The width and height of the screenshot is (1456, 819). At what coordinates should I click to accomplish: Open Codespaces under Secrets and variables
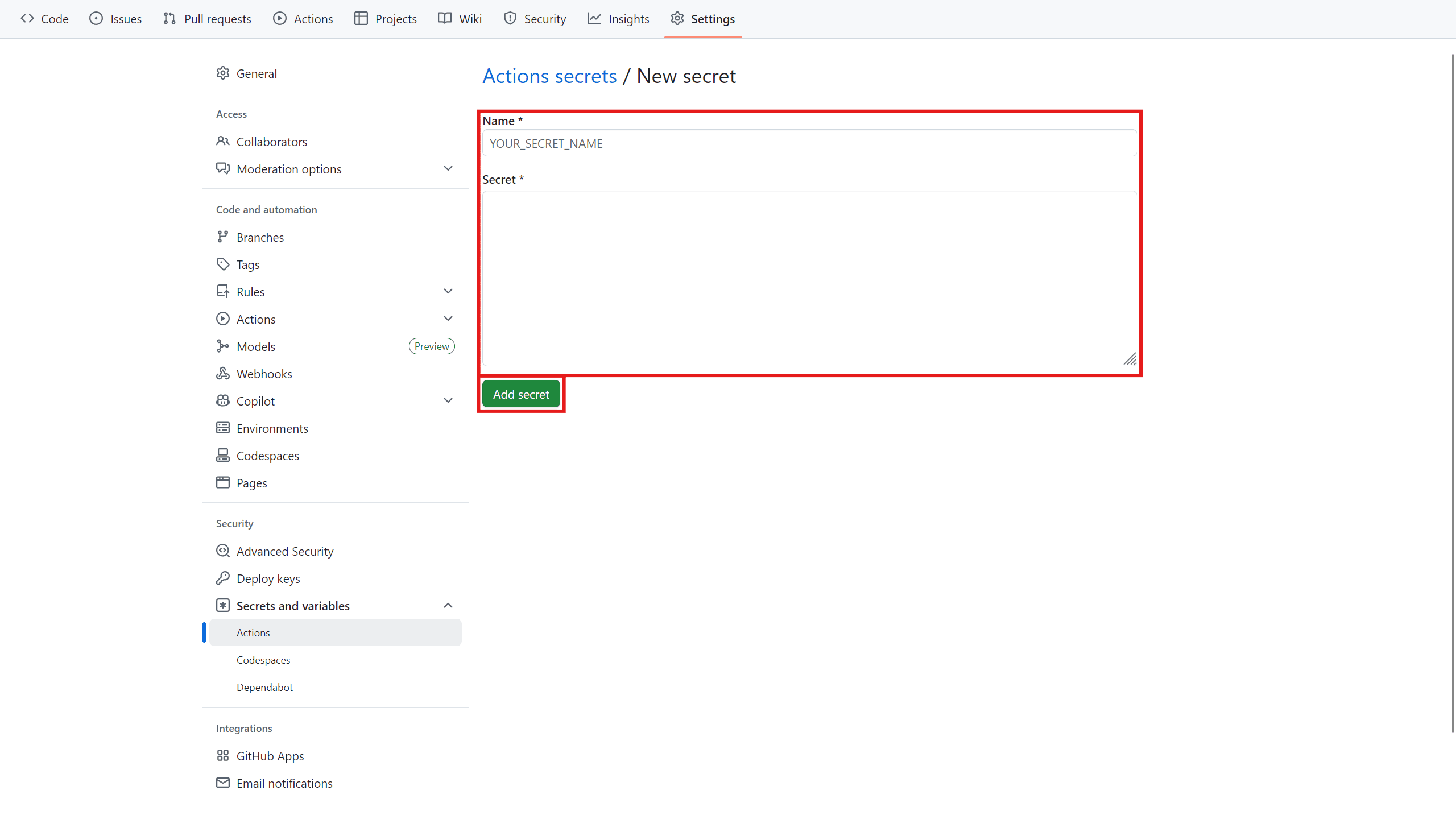coord(336,660)
